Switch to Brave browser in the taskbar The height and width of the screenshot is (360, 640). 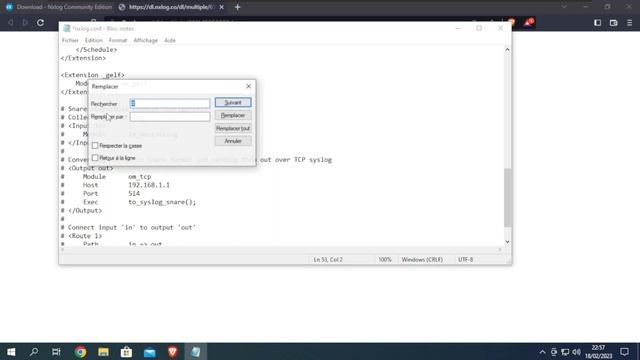click(x=173, y=351)
